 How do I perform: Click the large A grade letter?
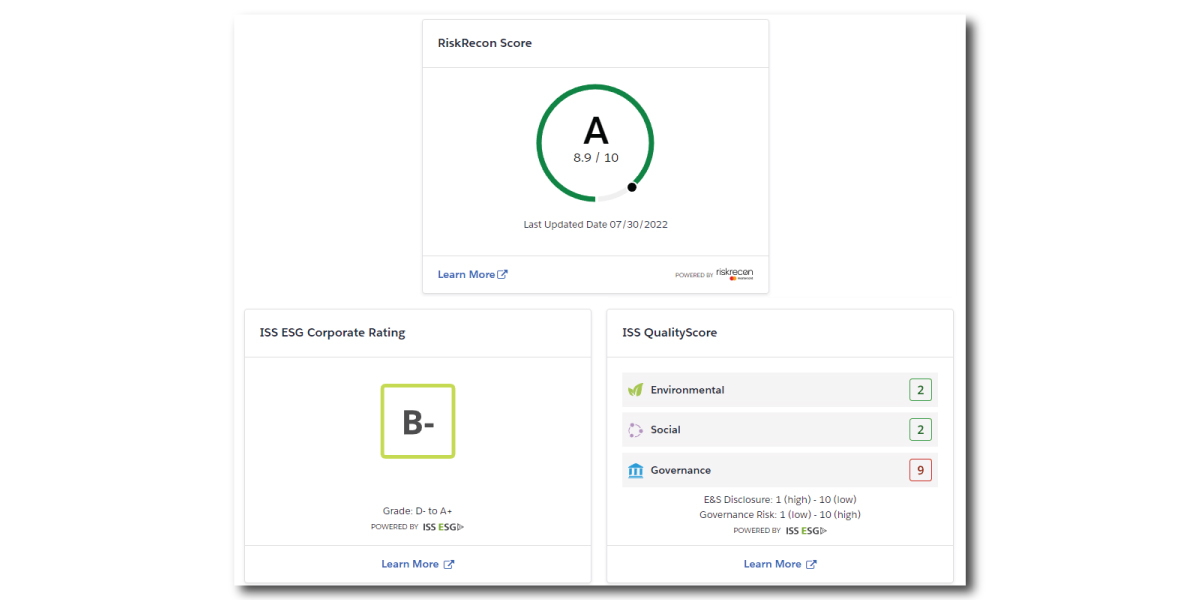coord(595,131)
